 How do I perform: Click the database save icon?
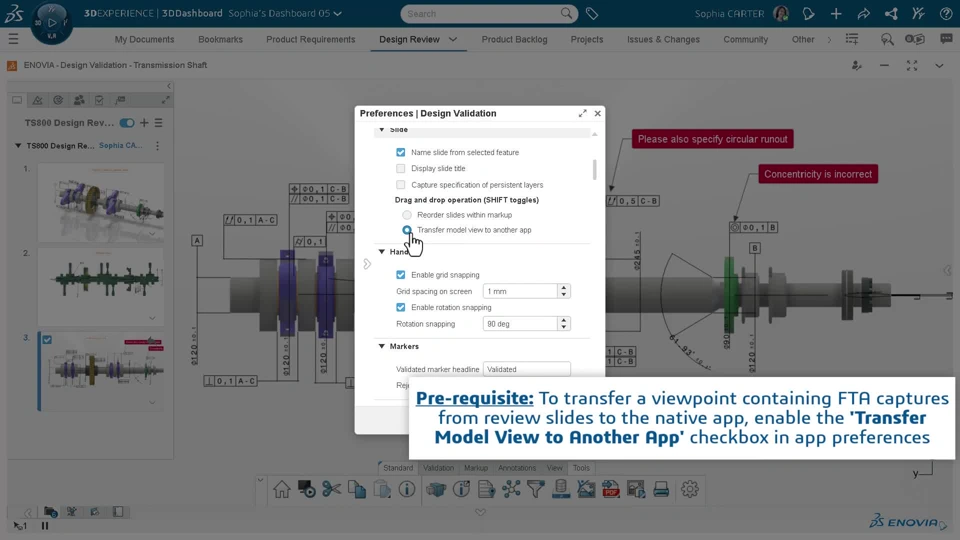tap(560, 489)
